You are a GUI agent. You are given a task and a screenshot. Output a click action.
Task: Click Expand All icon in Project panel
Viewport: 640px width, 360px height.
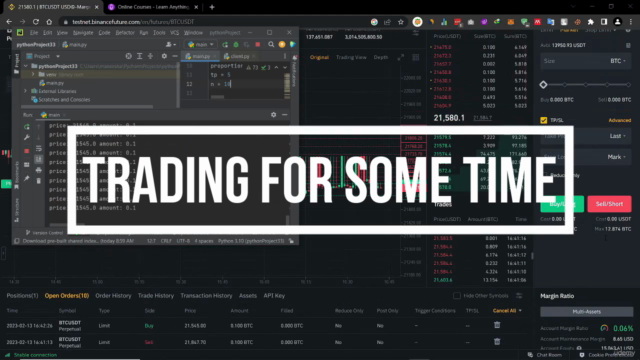pyautogui.click(x=140, y=56)
